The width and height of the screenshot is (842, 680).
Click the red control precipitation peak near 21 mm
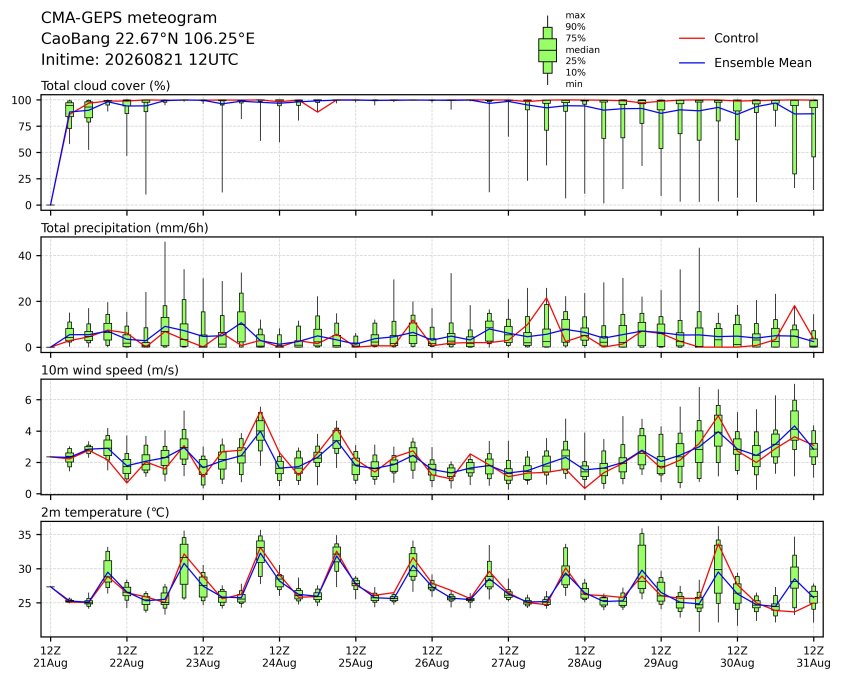pos(546,299)
